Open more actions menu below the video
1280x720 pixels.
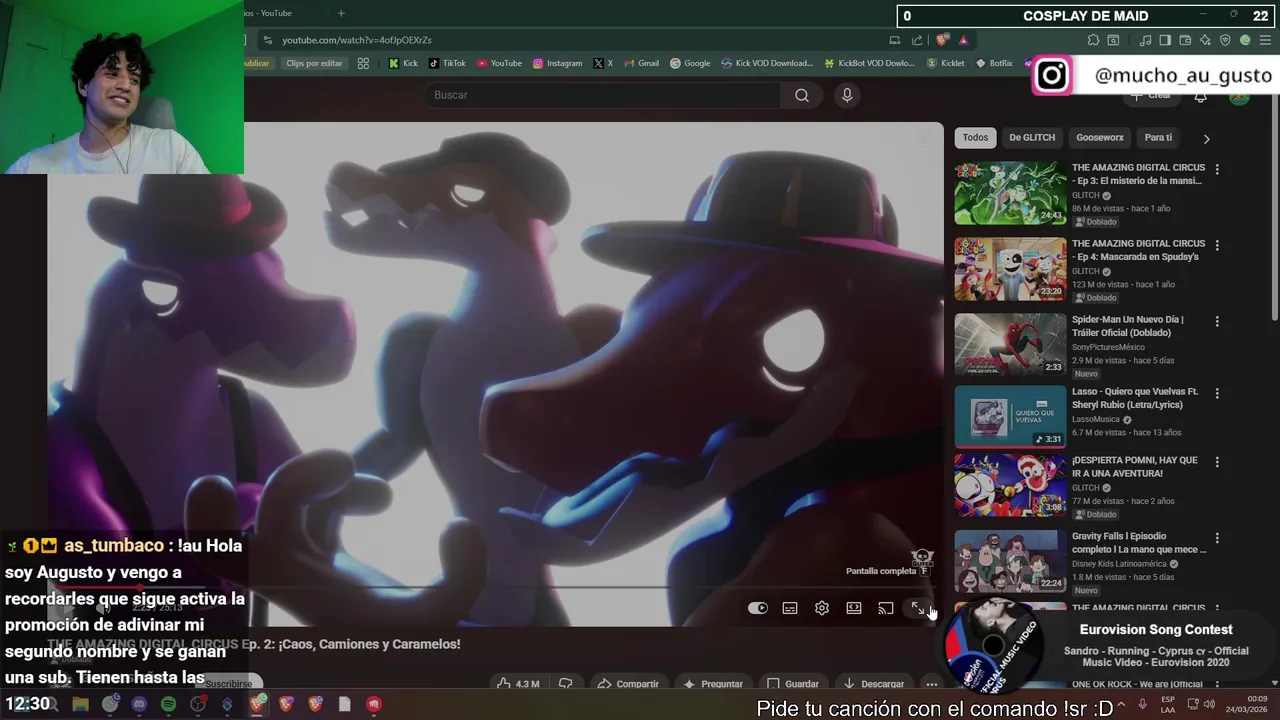pyautogui.click(x=931, y=684)
